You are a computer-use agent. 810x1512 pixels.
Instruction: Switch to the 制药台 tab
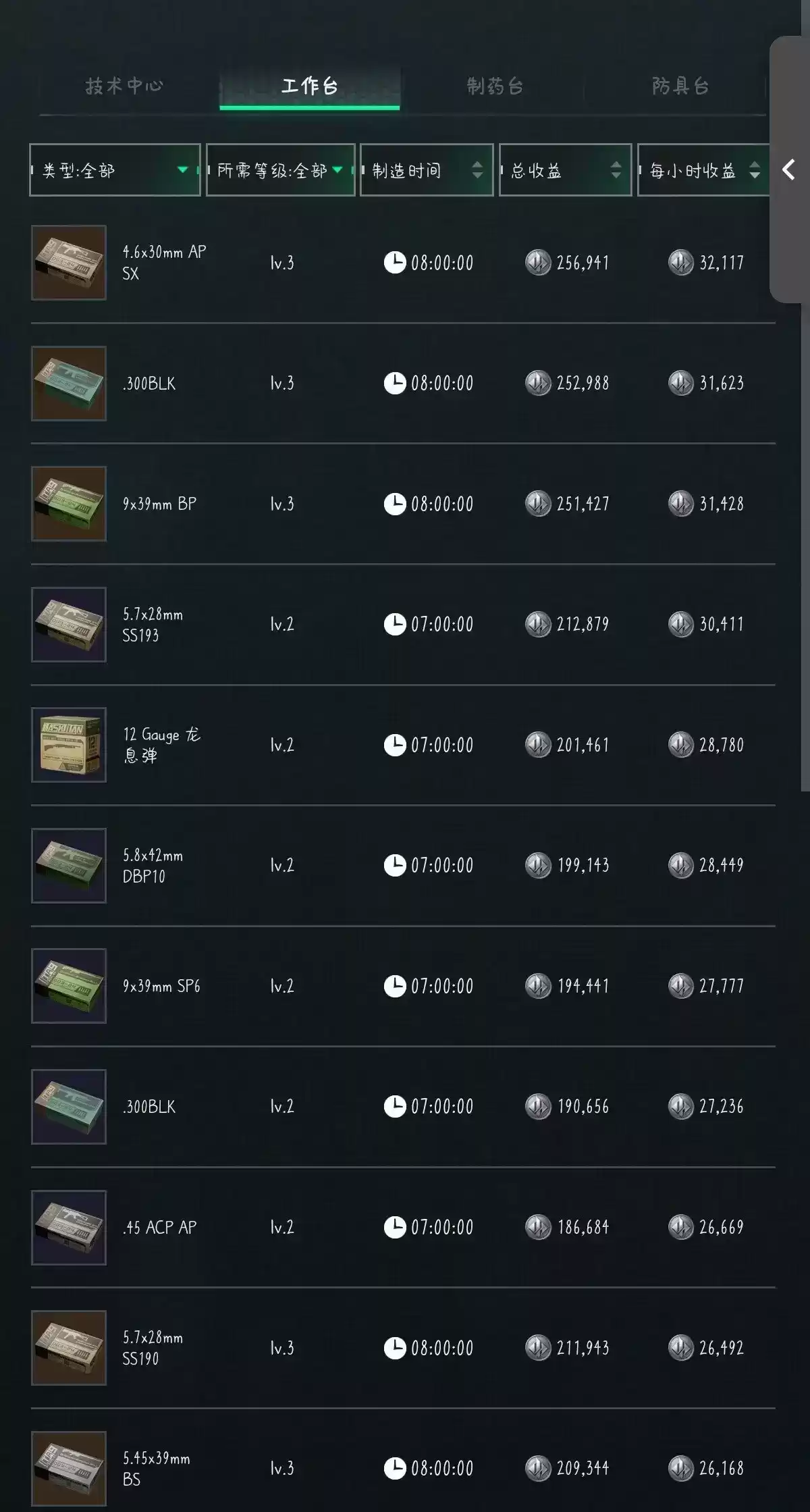click(x=495, y=86)
